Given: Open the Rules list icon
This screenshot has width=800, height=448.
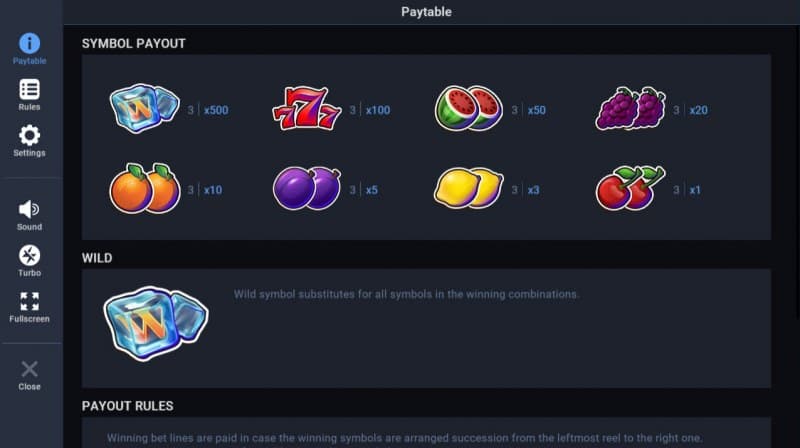Looking at the screenshot, I should [x=30, y=90].
